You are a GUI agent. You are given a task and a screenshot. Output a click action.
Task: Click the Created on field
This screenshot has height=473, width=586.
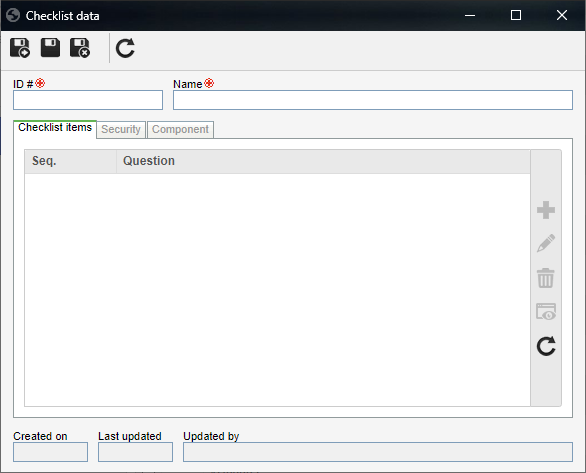(x=50, y=452)
